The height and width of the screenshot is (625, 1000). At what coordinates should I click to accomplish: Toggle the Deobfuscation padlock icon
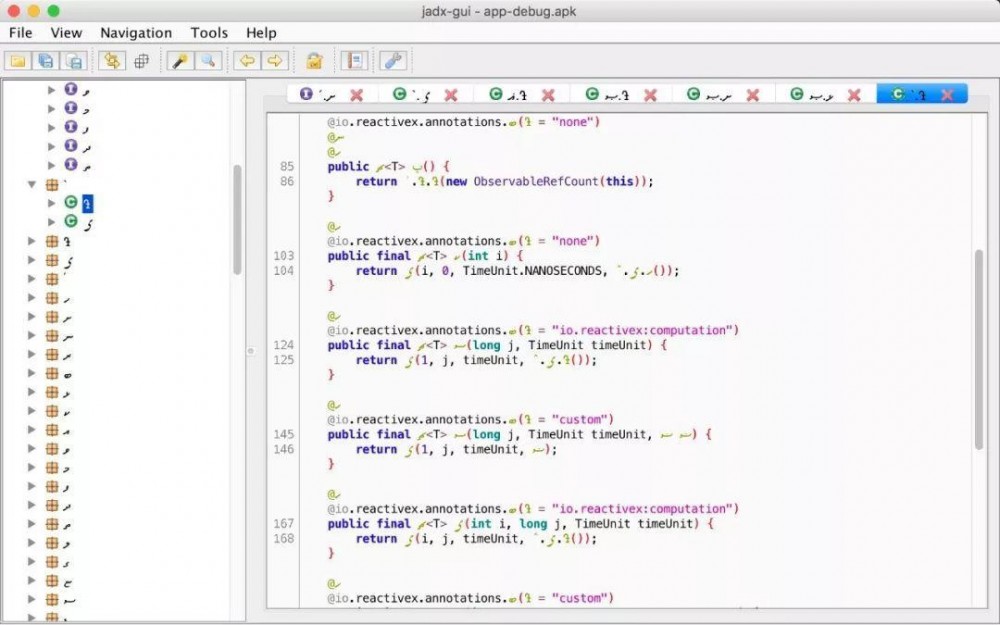point(314,61)
